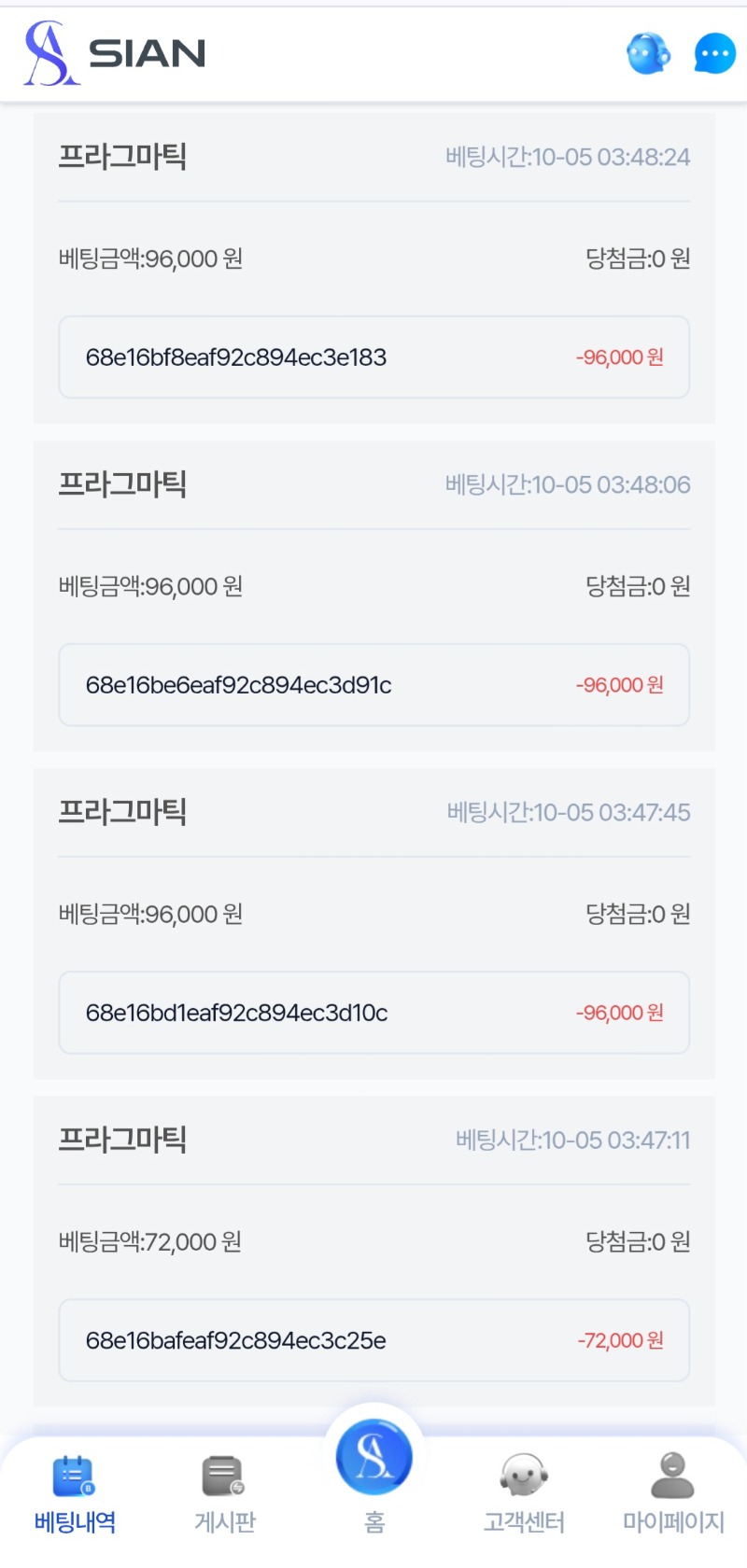Switch to the 베팅내역 tab label
Screen dimensions: 747x1568
point(75,1522)
